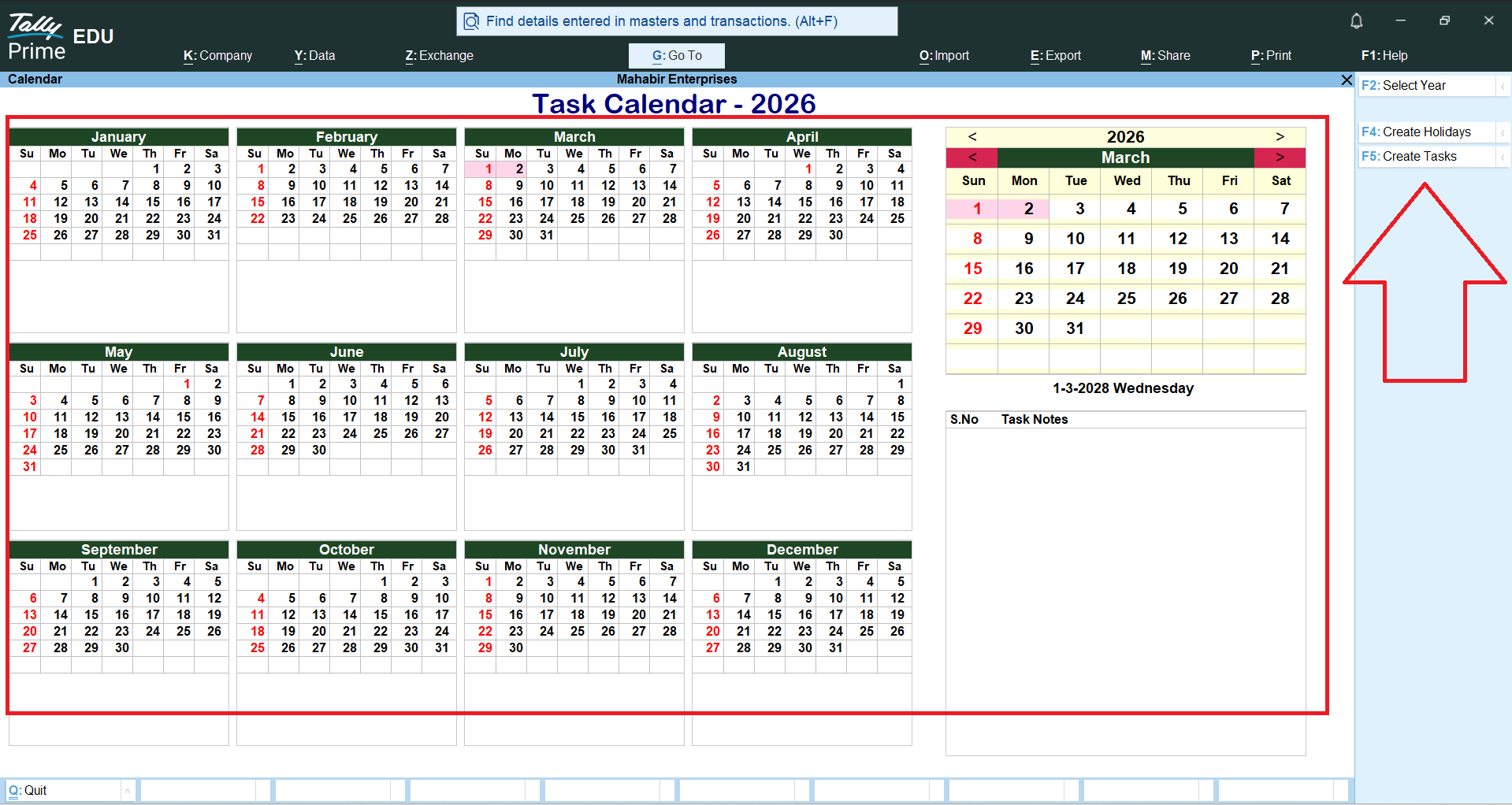Click Mahabir Enterprises company name
1512x805 pixels.
(x=677, y=80)
